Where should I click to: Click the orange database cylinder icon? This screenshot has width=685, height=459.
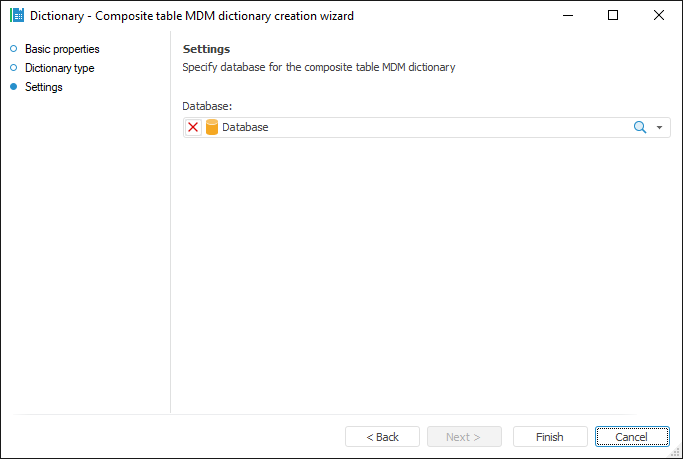click(x=211, y=128)
